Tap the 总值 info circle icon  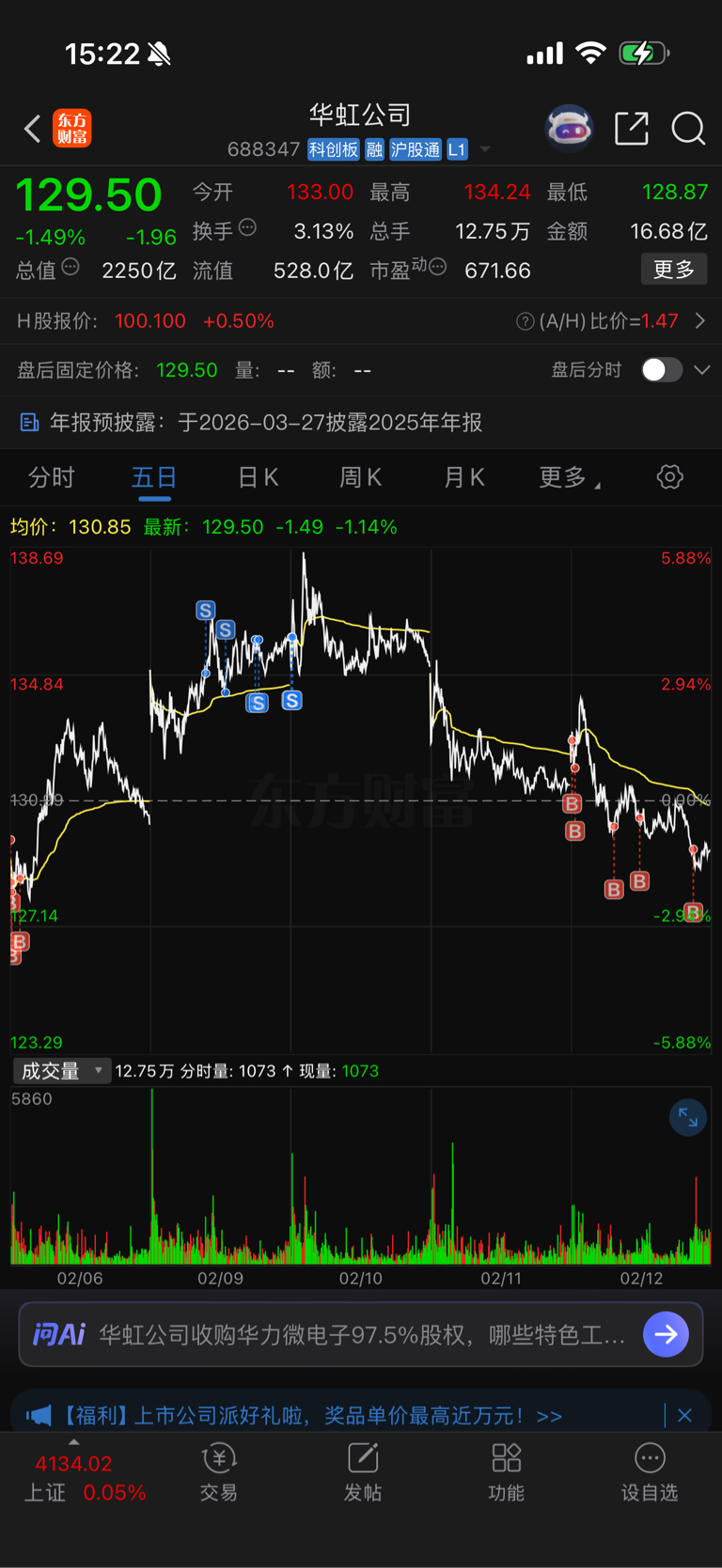(x=71, y=268)
